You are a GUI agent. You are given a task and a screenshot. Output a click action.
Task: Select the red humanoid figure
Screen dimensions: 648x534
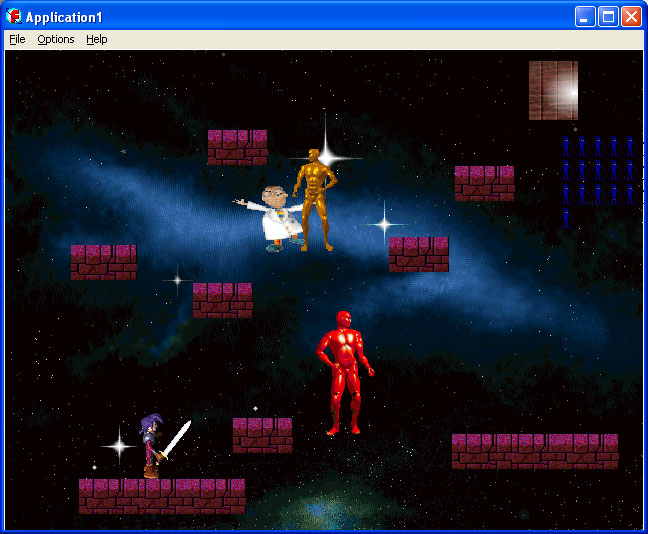344,370
